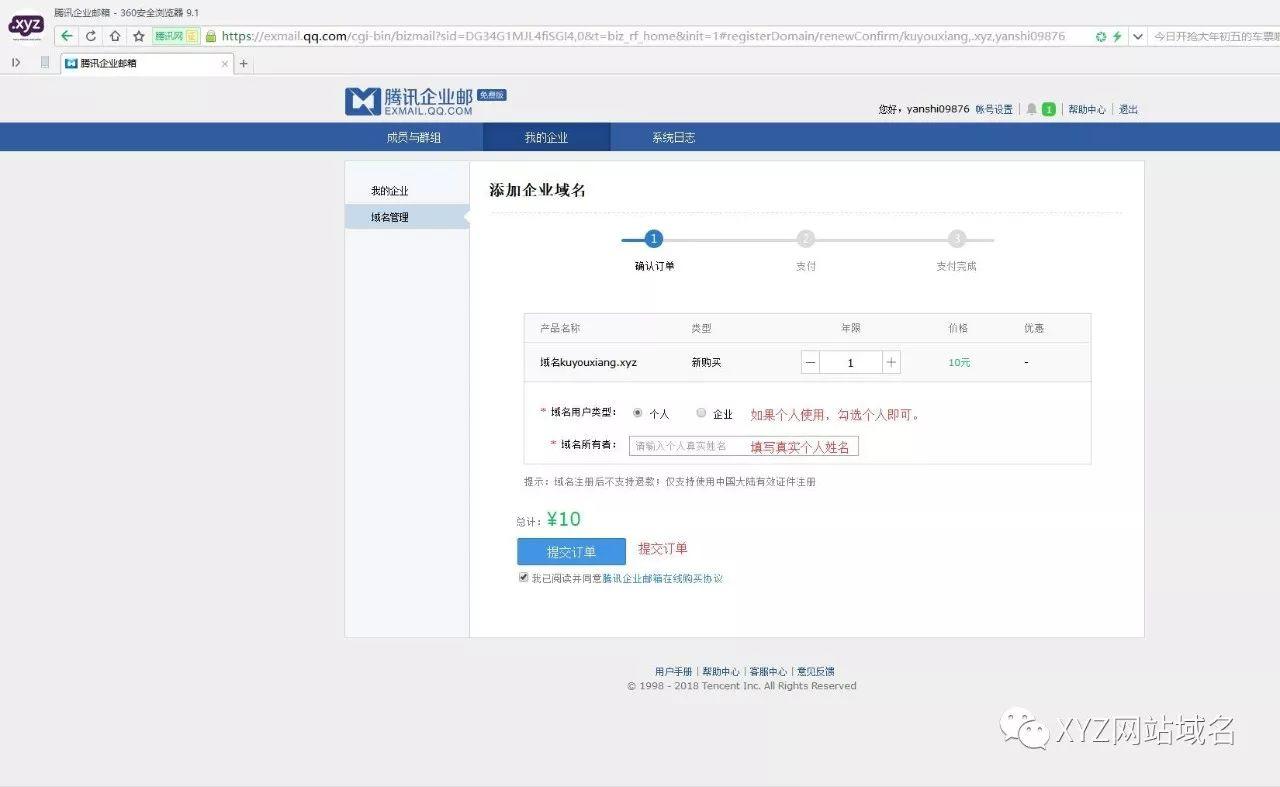Viewport: 1280px width, 787px height.
Task: Click step 2 支付 on the progress bar
Action: click(x=806, y=239)
